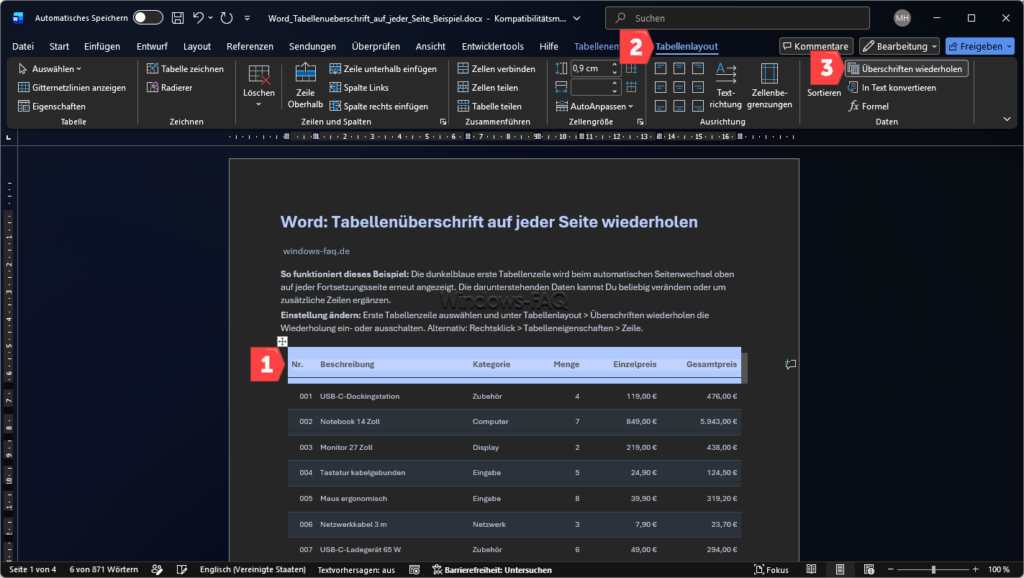Click the Textrichtung button

[x=726, y=86]
